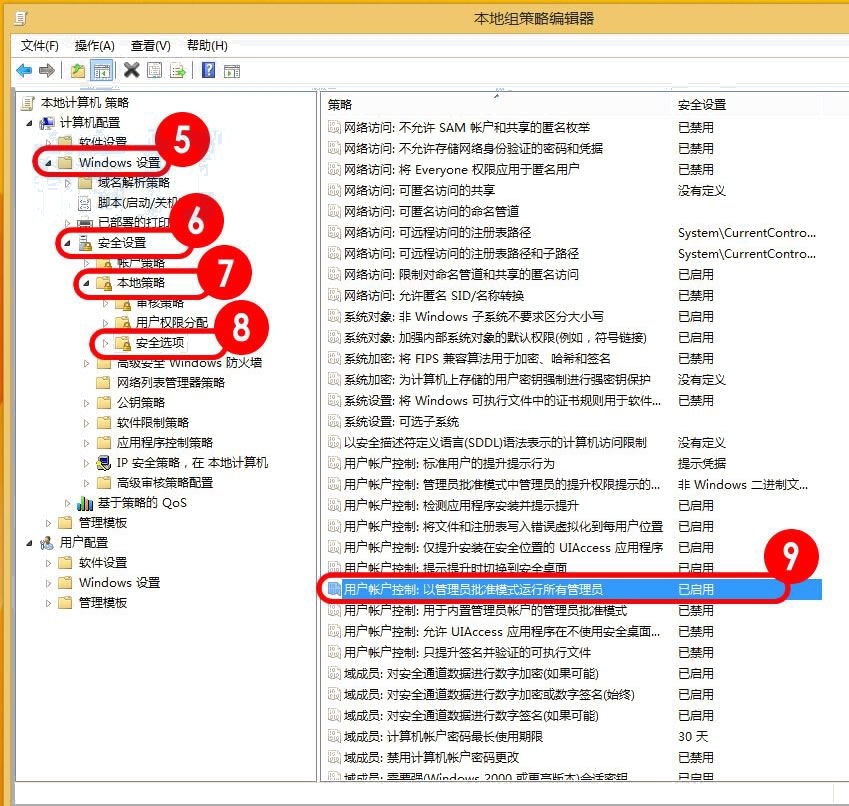Expand Windows 设置 under 用户配置

pos(48,583)
